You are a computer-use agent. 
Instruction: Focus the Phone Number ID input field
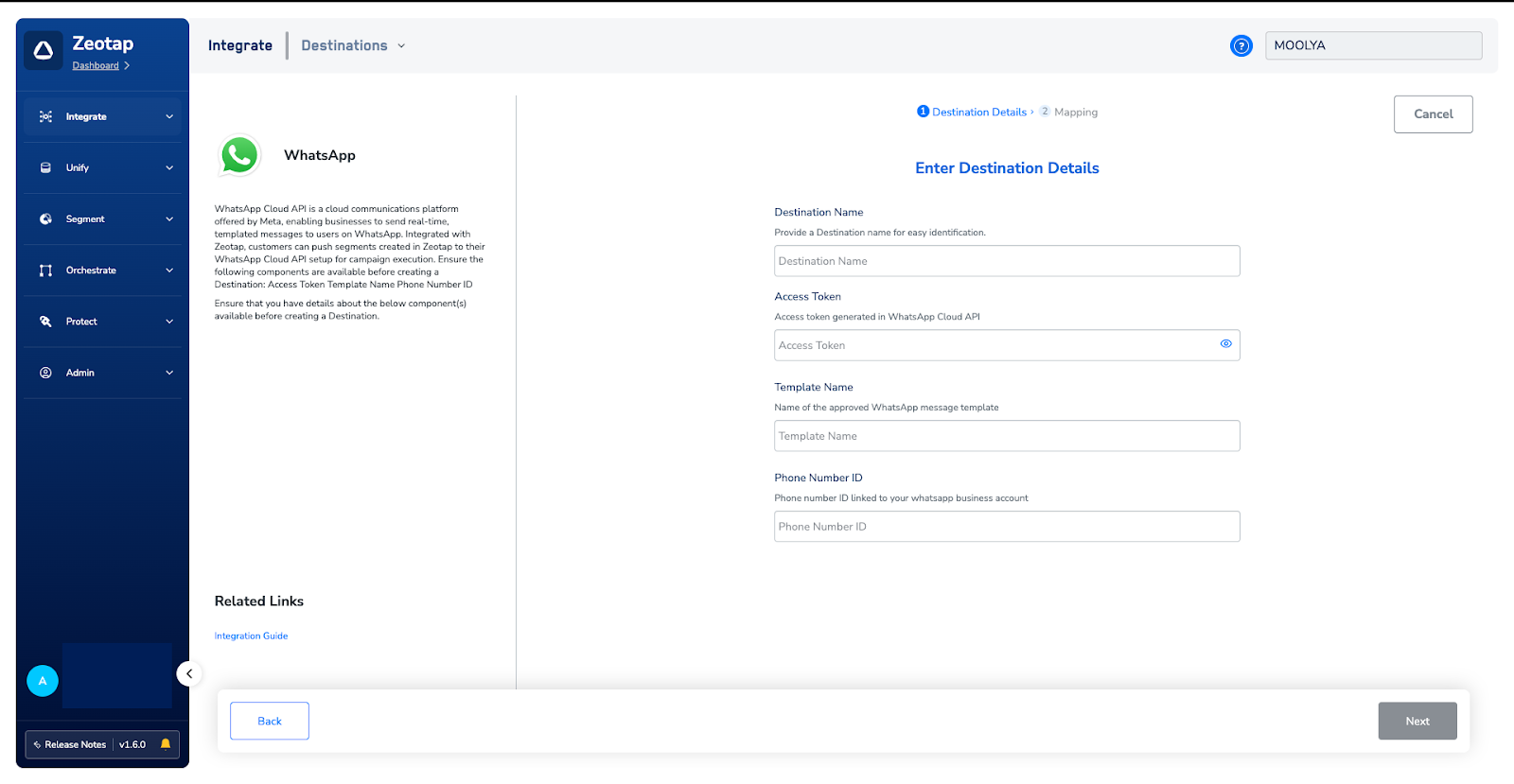point(1007,527)
